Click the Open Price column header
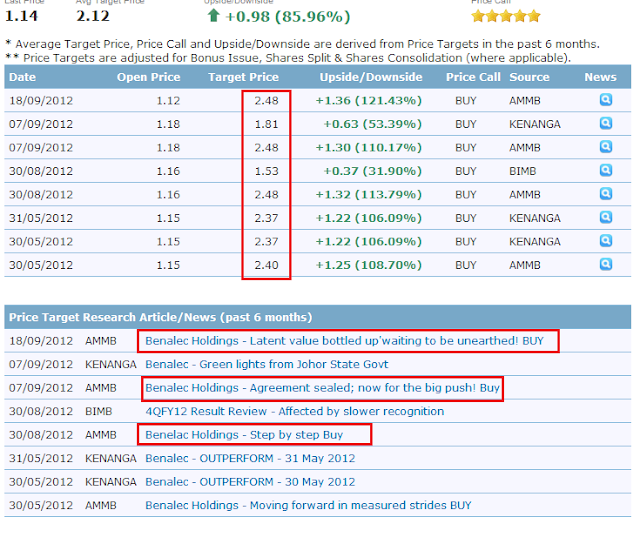 [149, 77]
